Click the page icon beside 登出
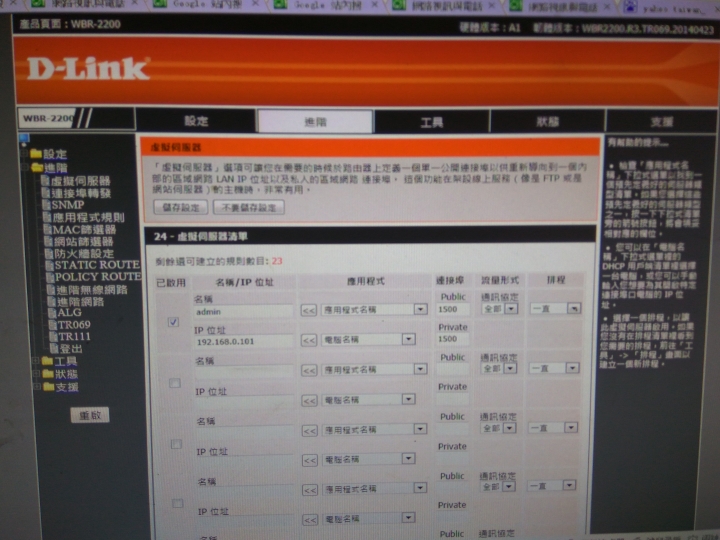This screenshot has height=540, width=720. point(54,349)
